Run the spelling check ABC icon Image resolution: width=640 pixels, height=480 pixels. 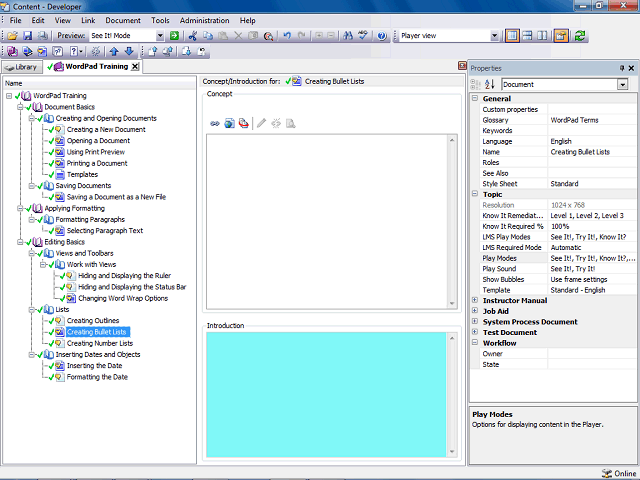[363, 36]
